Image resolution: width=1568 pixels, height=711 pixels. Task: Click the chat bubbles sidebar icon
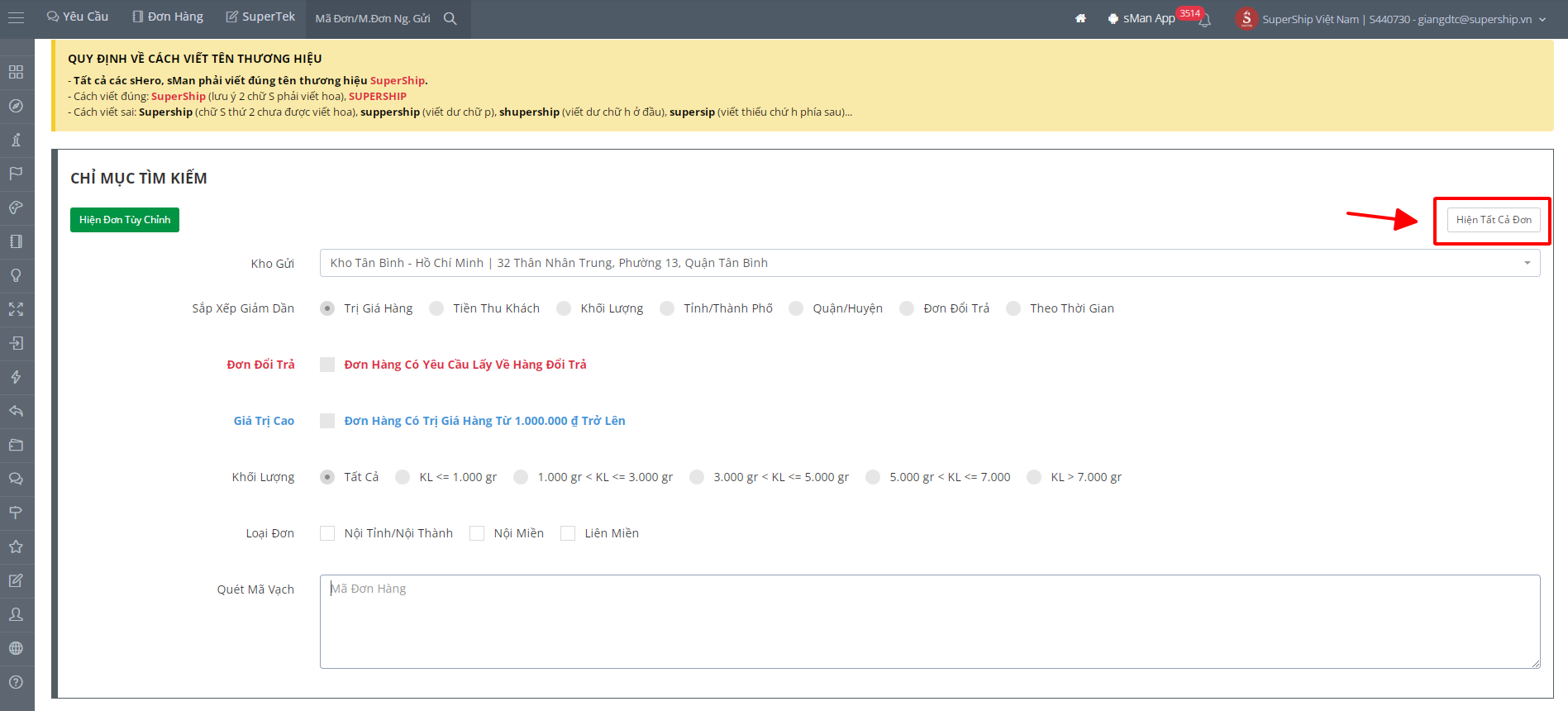(x=16, y=479)
